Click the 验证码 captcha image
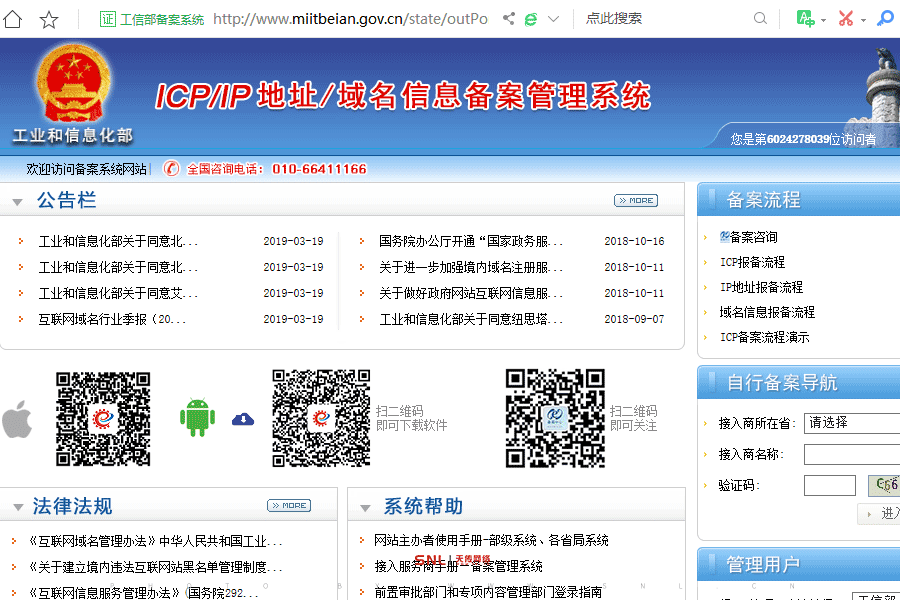This screenshot has height=600, width=900. tap(884, 484)
